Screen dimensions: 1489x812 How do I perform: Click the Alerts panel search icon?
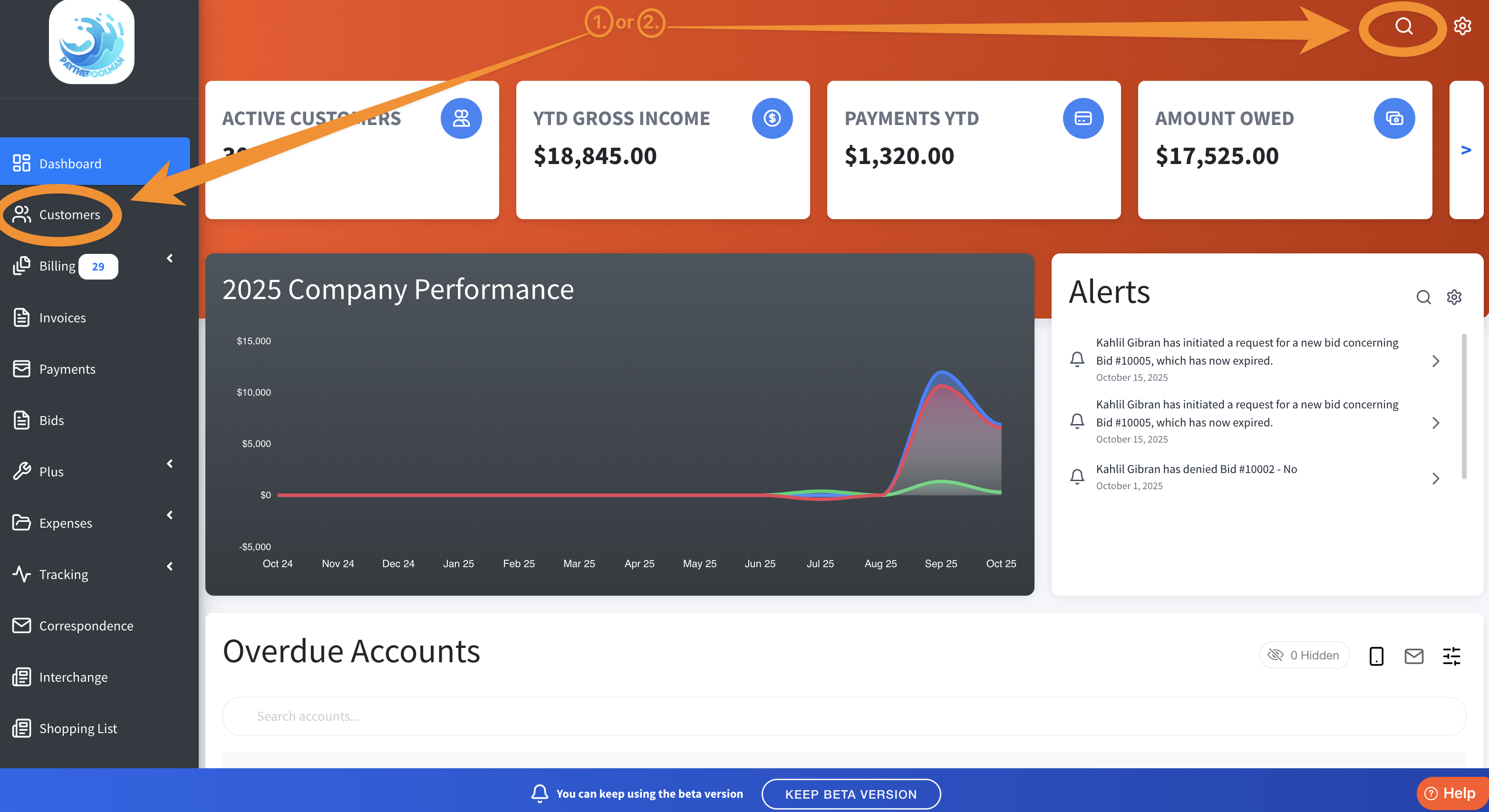[1423, 297]
